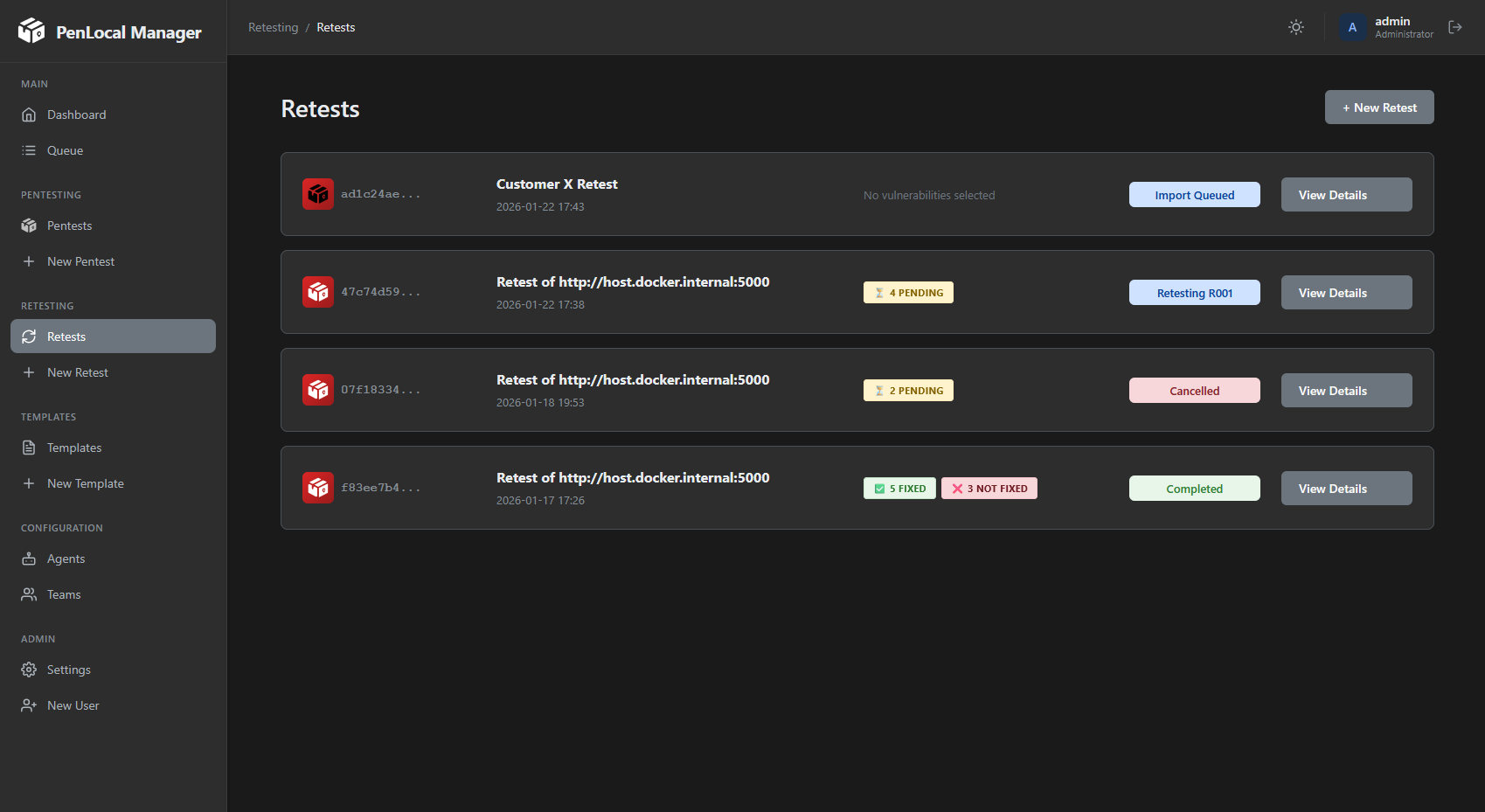Screen dimensions: 1485x812
Task: Toggle light mode with the sun icon
Action: coord(1296,27)
